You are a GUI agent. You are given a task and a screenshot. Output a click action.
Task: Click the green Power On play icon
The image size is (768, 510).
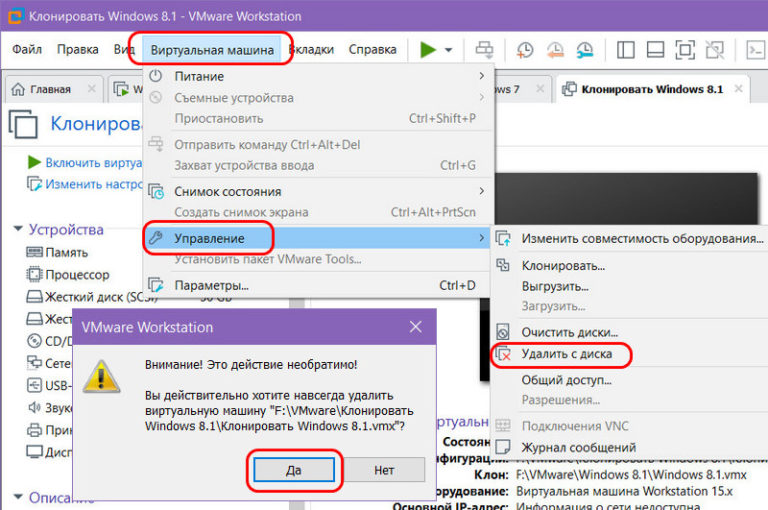tap(427, 49)
